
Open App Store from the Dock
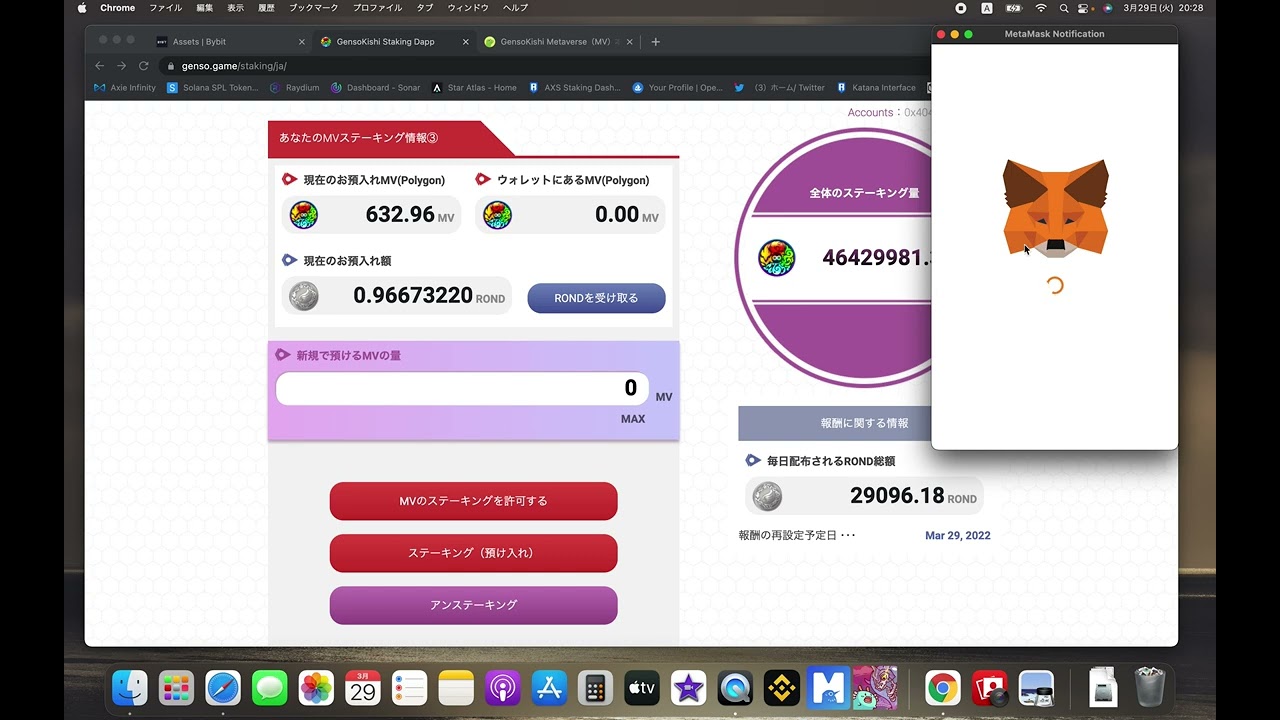pyautogui.click(x=549, y=688)
